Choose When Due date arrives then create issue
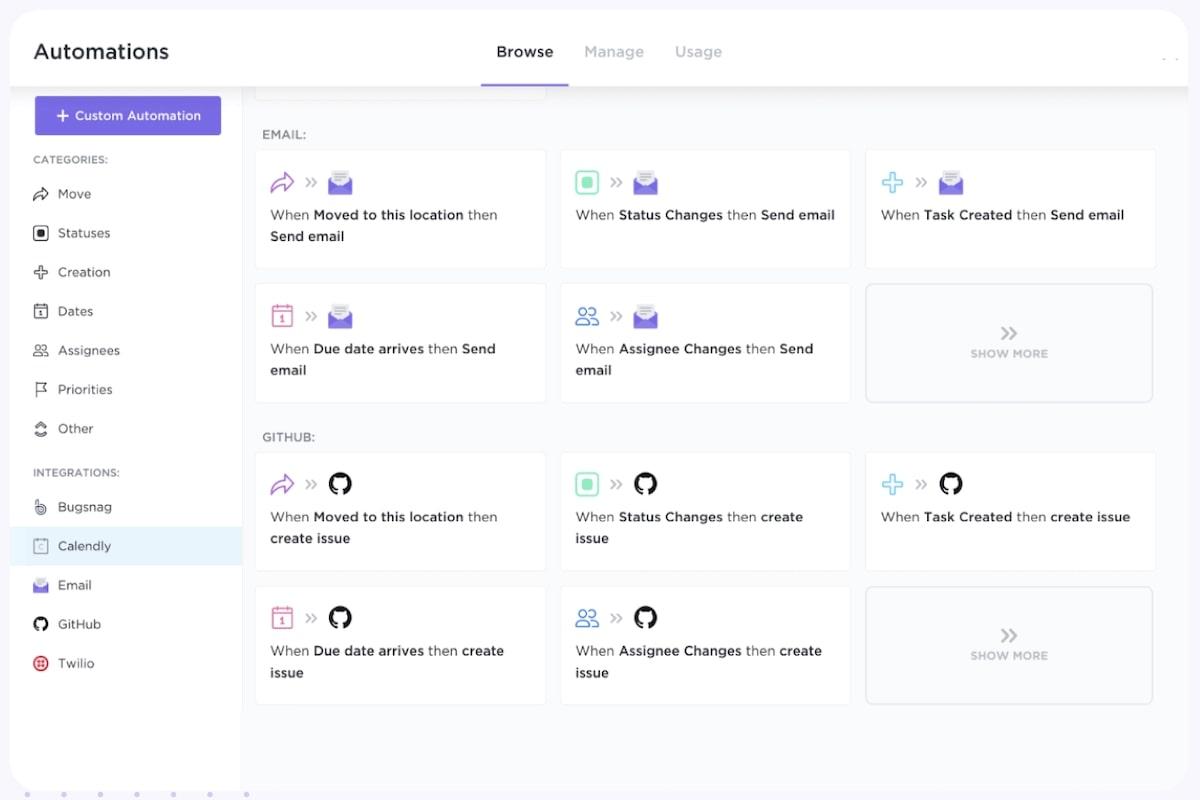 tap(401, 646)
